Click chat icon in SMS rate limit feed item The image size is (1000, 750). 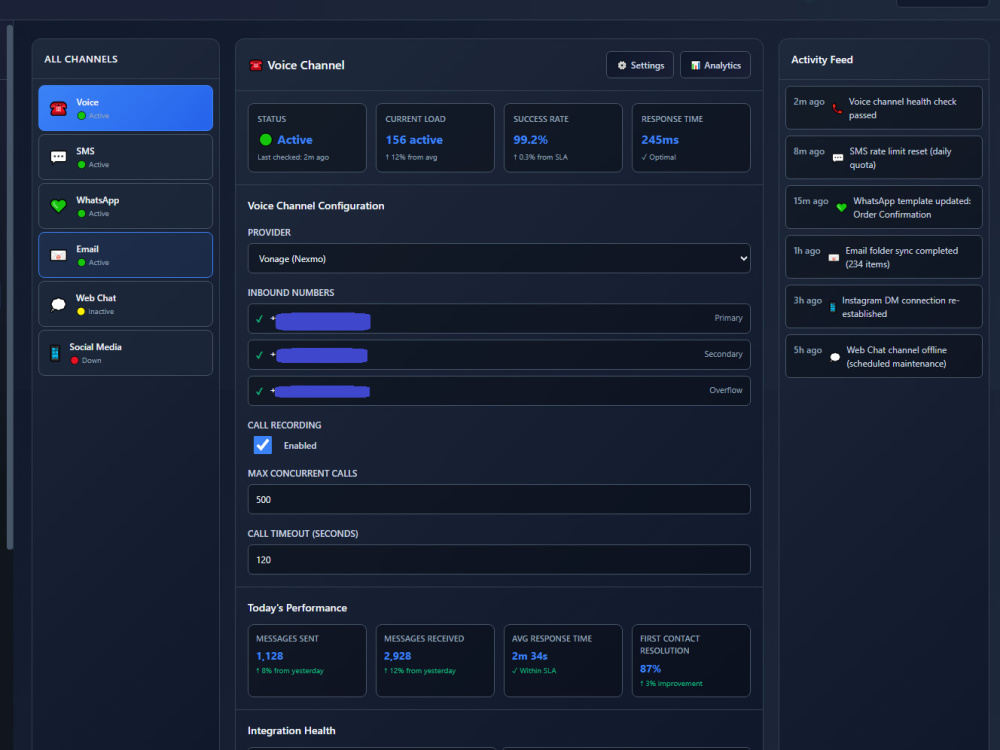tap(838, 158)
